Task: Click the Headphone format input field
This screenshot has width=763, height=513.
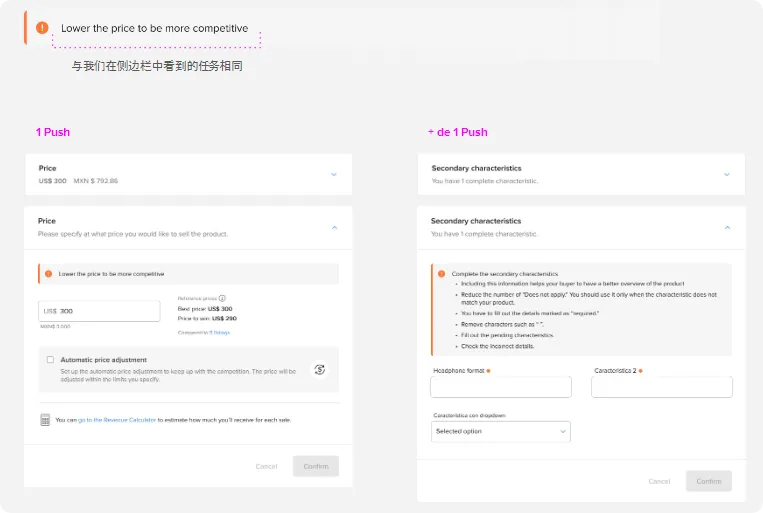Action: click(500, 387)
